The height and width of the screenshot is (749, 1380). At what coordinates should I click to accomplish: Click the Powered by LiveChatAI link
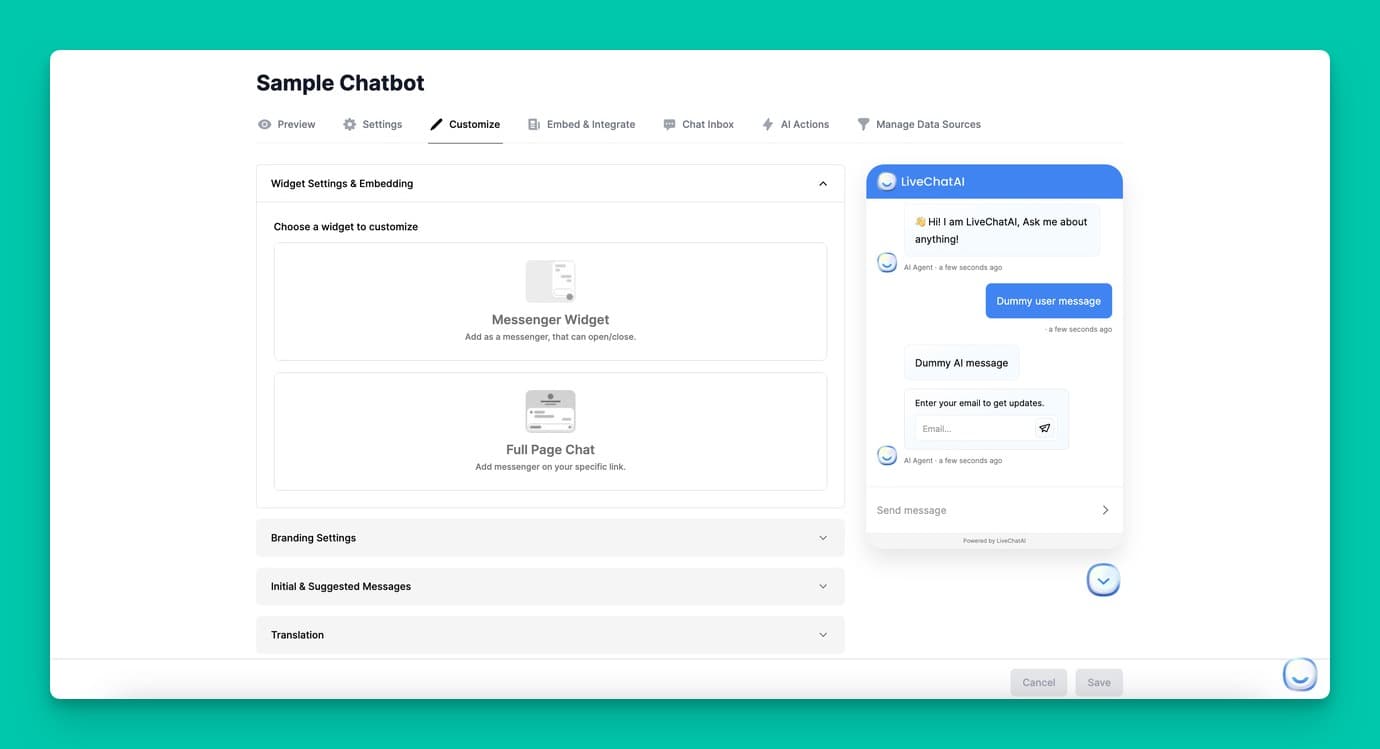tap(994, 540)
